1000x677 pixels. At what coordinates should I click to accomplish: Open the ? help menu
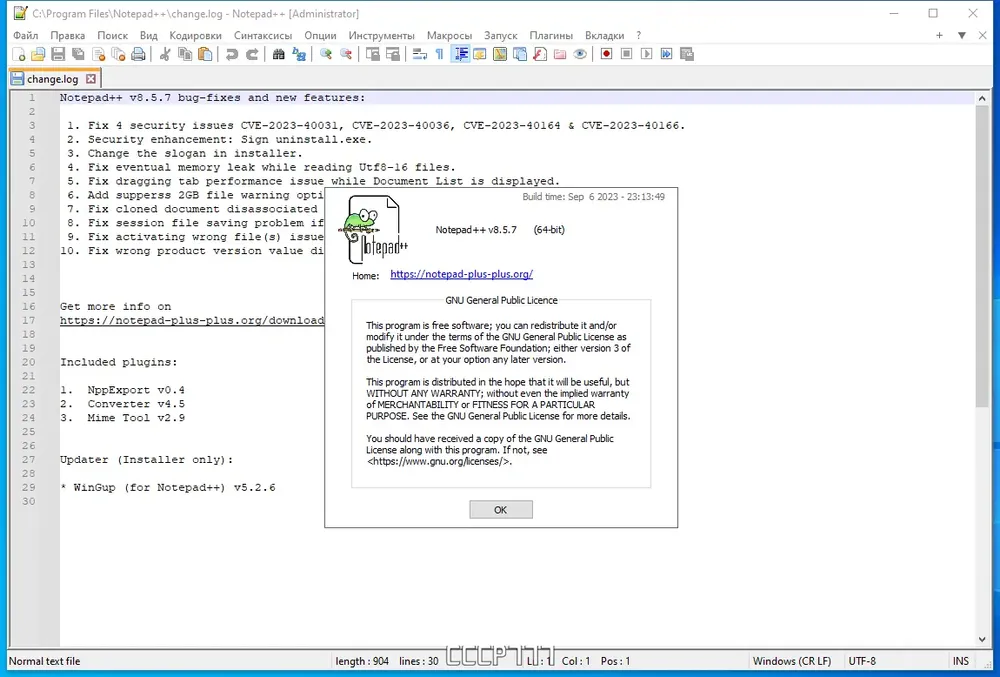pos(638,36)
